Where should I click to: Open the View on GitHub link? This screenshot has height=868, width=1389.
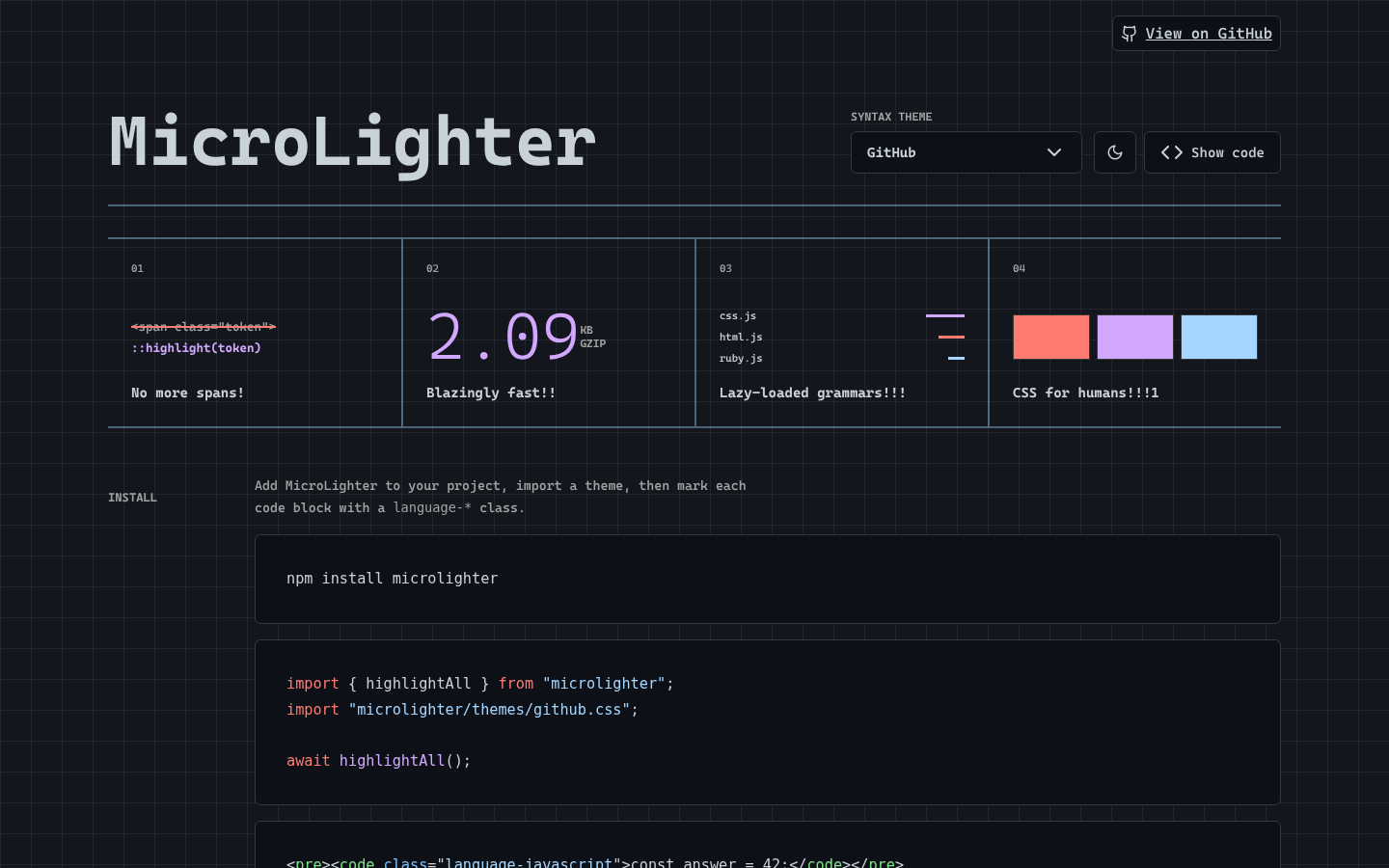pos(1196,34)
